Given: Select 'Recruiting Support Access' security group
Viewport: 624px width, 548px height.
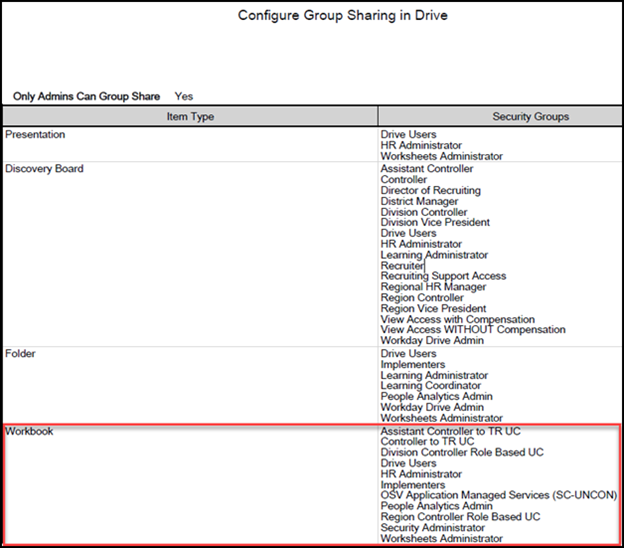Looking at the screenshot, I should 443,276.
